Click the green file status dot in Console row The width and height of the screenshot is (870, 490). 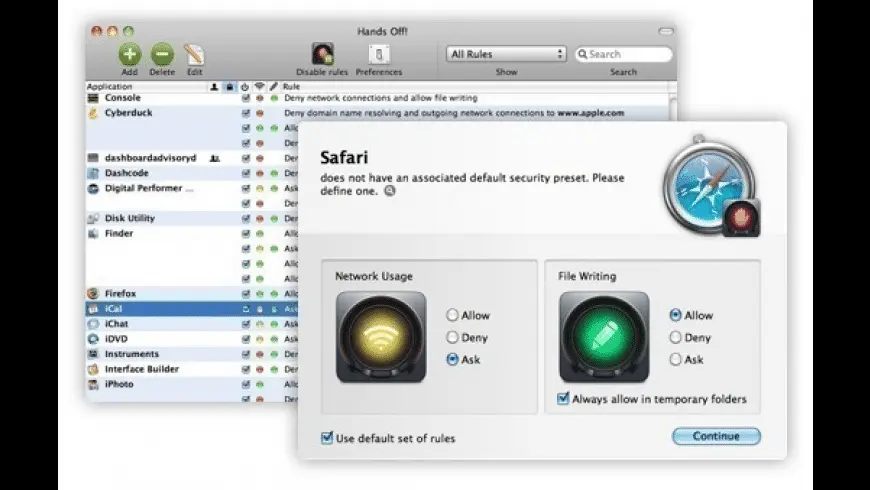click(274, 98)
